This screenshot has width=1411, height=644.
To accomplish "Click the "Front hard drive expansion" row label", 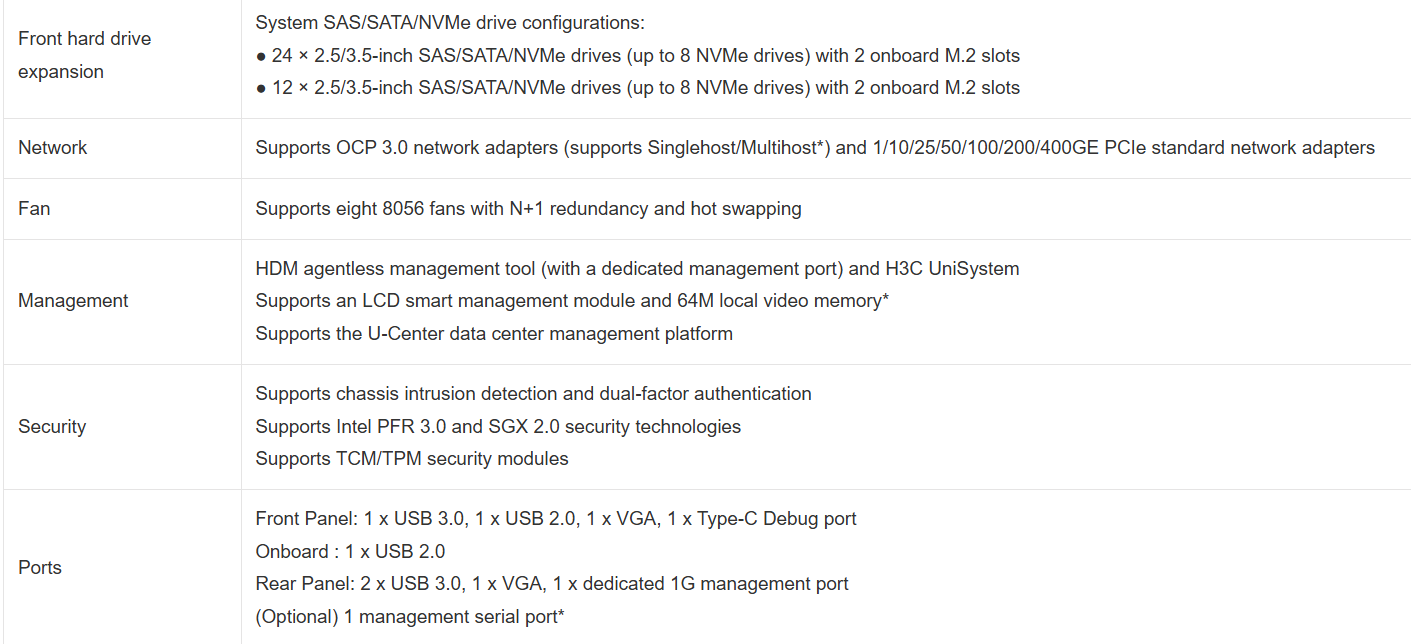I will (85, 55).
